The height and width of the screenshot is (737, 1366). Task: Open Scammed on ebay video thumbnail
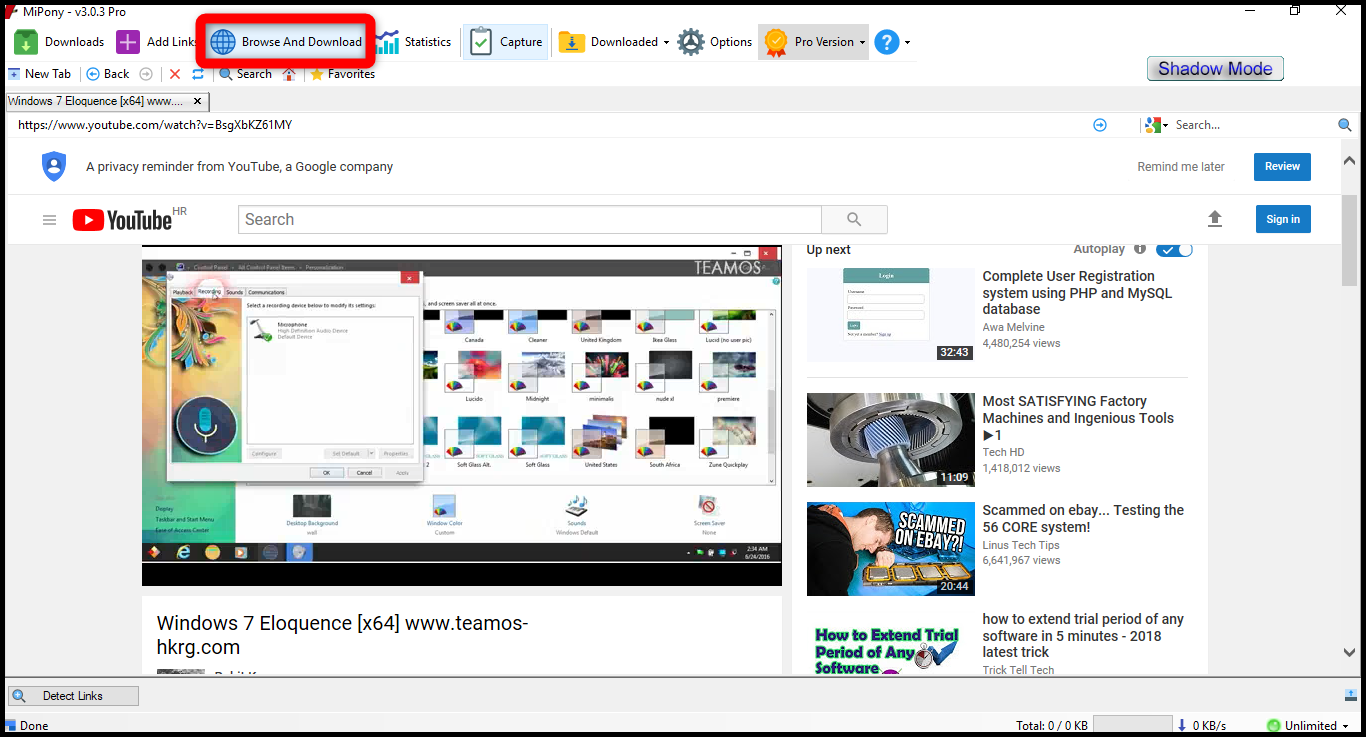coord(891,549)
